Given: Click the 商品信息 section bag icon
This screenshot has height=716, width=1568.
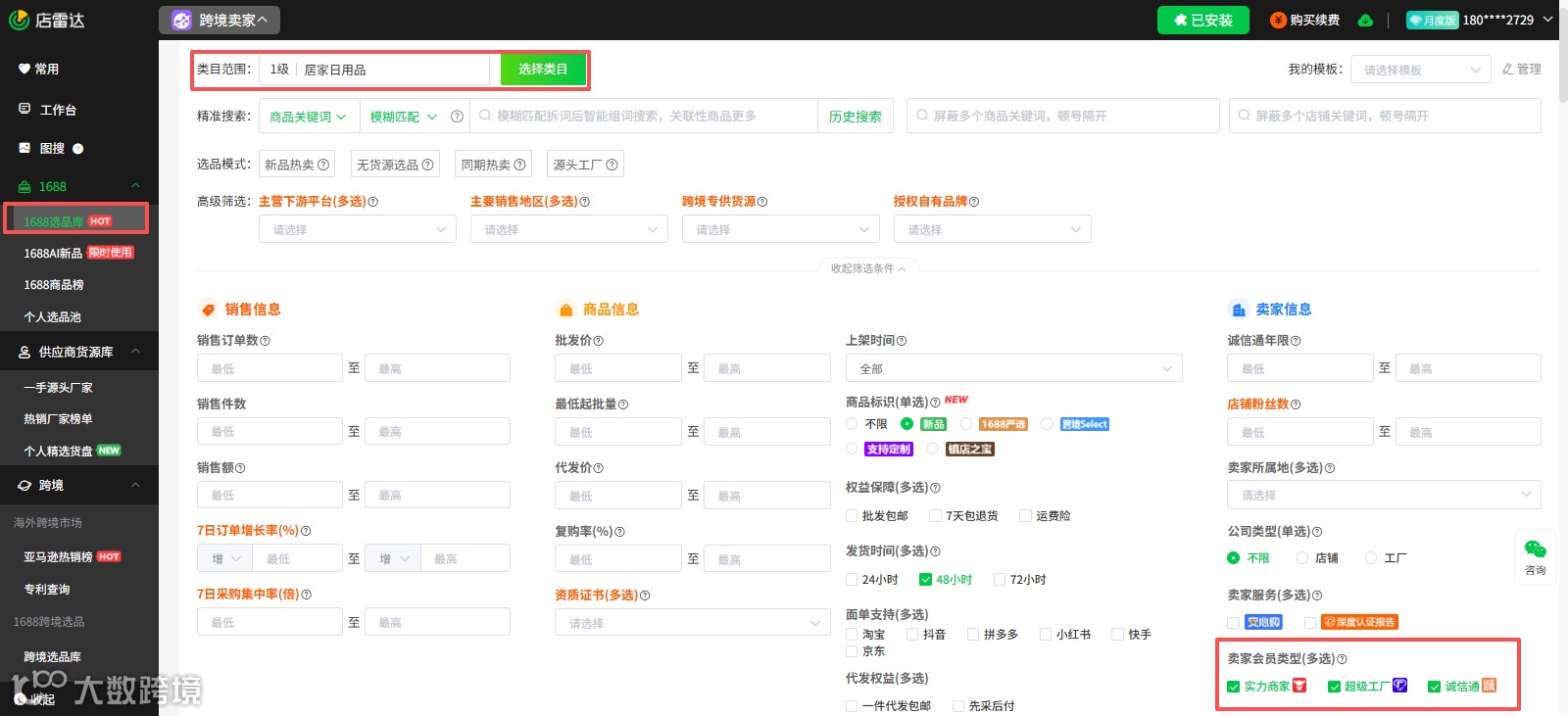Looking at the screenshot, I should [565, 310].
